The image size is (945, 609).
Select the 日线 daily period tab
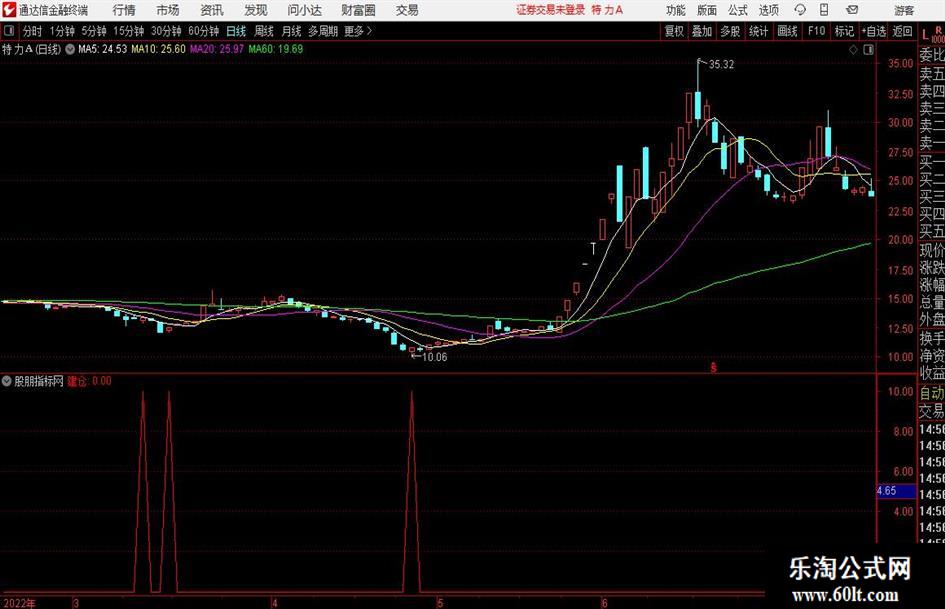[236, 31]
